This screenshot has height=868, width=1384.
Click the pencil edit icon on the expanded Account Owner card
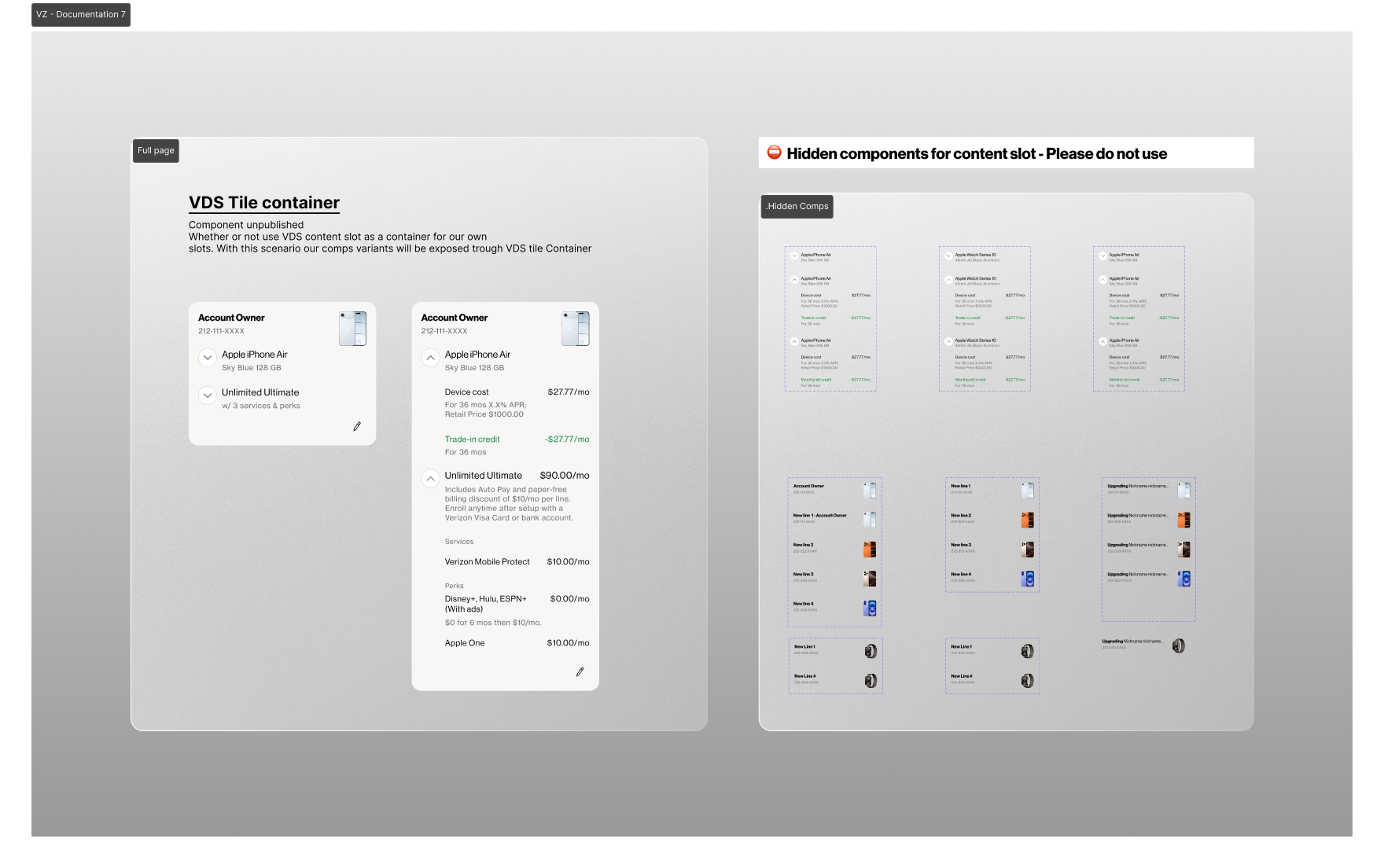(x=580, y=671)
